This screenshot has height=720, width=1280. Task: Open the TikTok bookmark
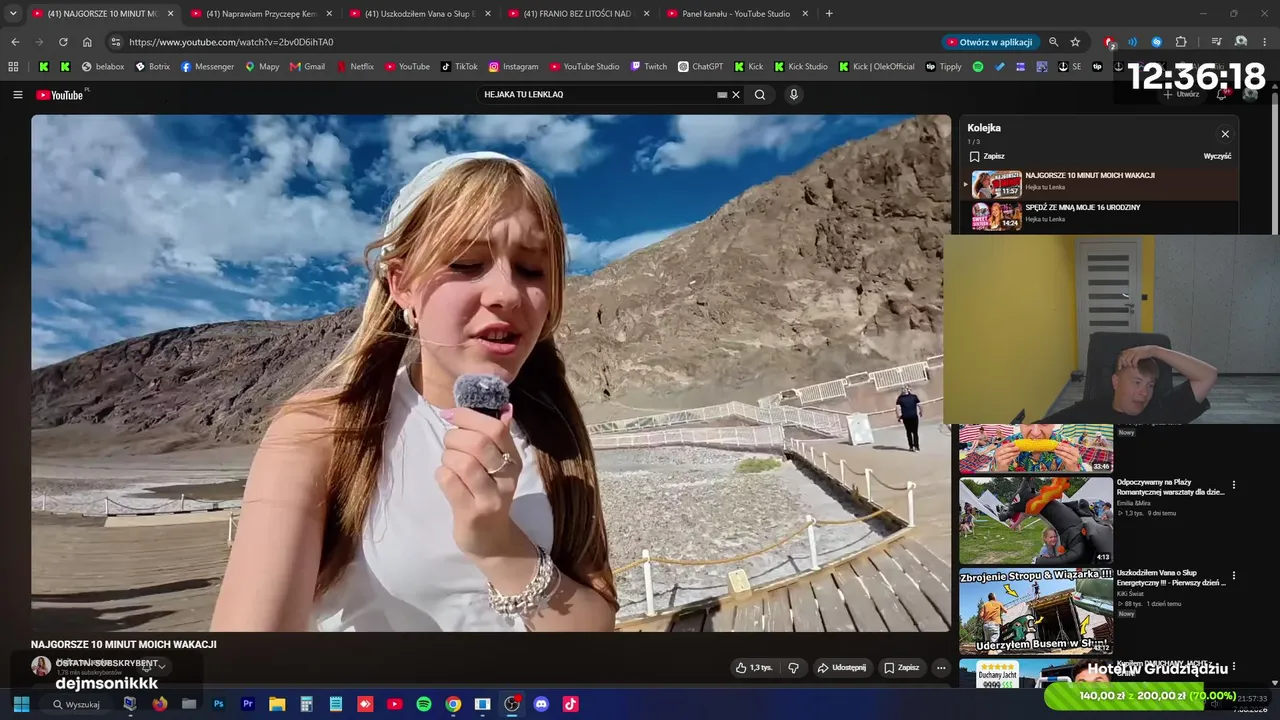coord(459,67)
